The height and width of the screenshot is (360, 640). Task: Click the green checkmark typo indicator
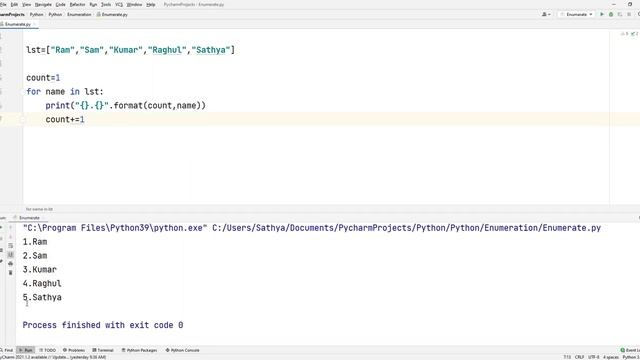tap(634, 34)
